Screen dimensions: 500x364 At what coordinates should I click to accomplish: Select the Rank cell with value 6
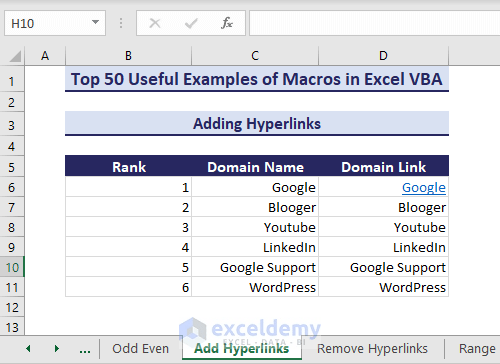pyautogui.click(x=129, y=287)
